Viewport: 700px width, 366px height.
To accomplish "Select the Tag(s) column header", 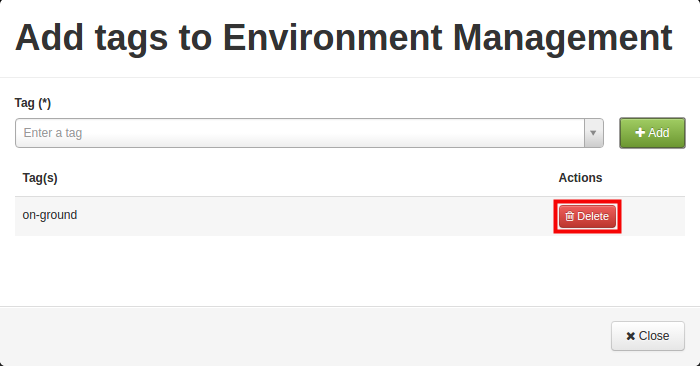I will tap(40, 178).
